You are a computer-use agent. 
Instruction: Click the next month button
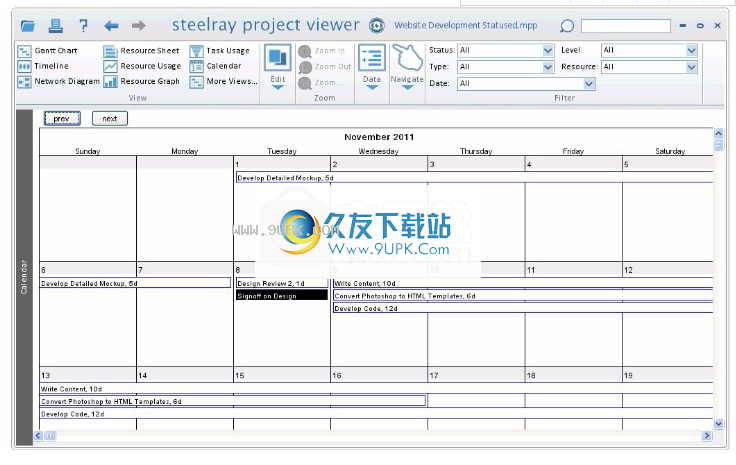coord(110,119)
